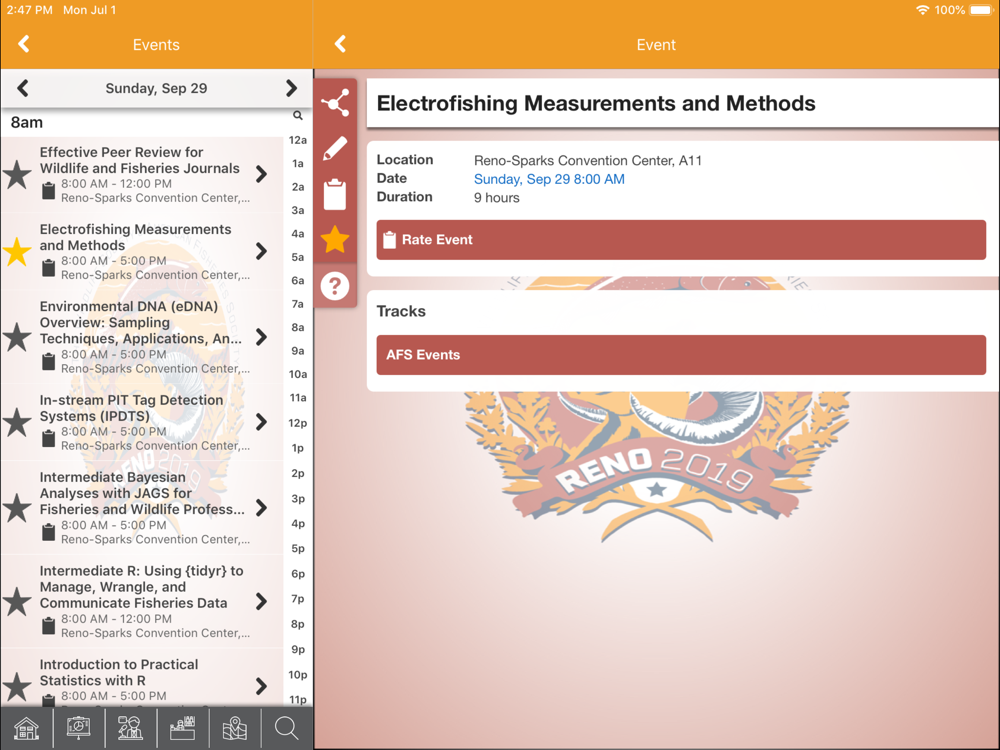Open Effective Peer Review chevron
This screenshot has width=1000, height=750.
(x=261, y=174)
